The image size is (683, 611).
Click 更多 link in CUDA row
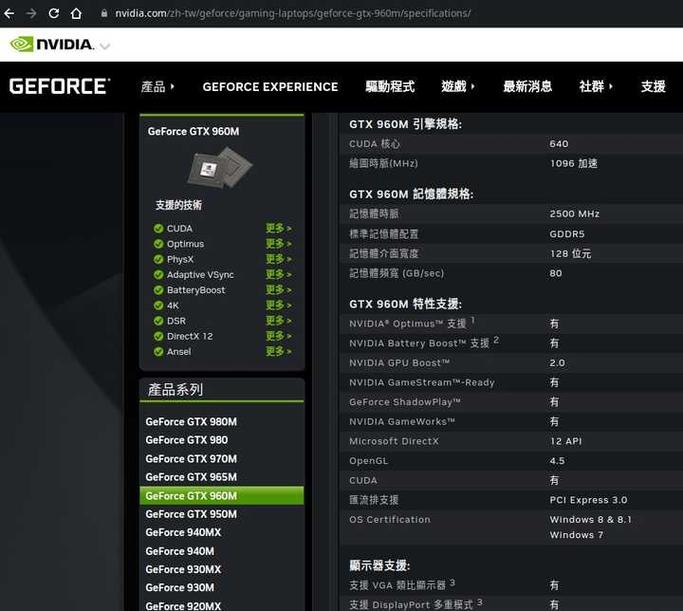pyautogui.click(x=278, y=228)
